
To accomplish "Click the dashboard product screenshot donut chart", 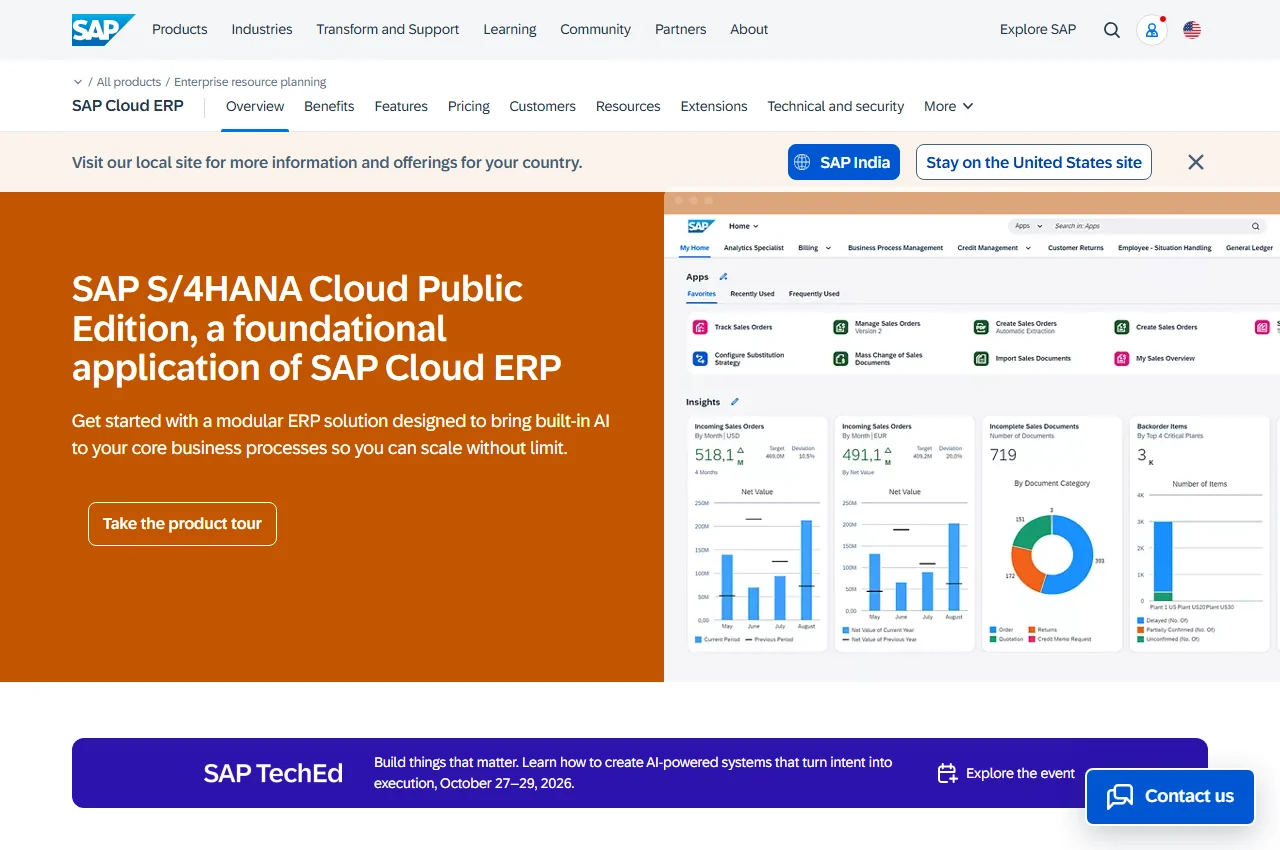I will [x=1052, y=554].
